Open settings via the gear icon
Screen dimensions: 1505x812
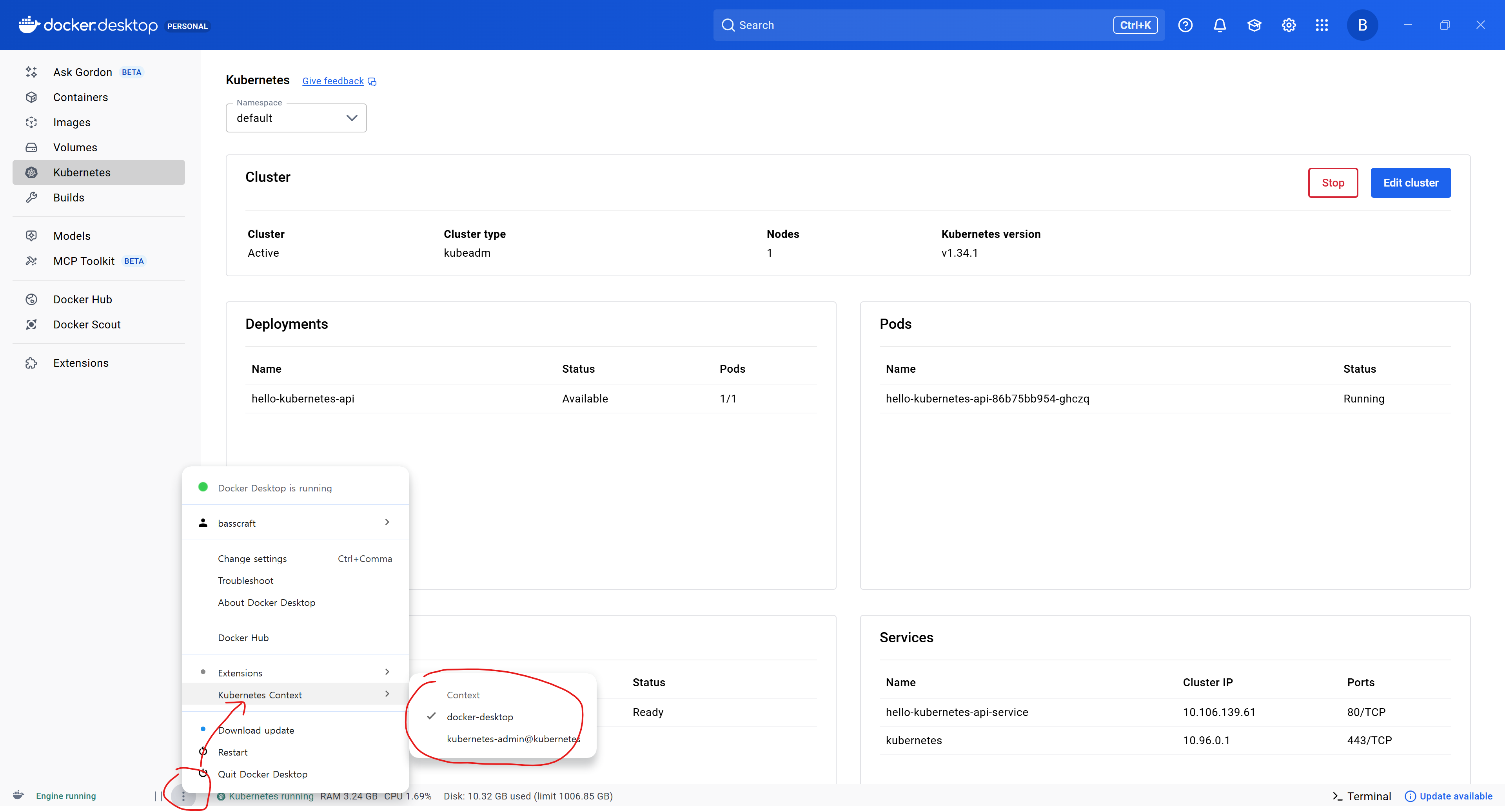pos(1288,25)
